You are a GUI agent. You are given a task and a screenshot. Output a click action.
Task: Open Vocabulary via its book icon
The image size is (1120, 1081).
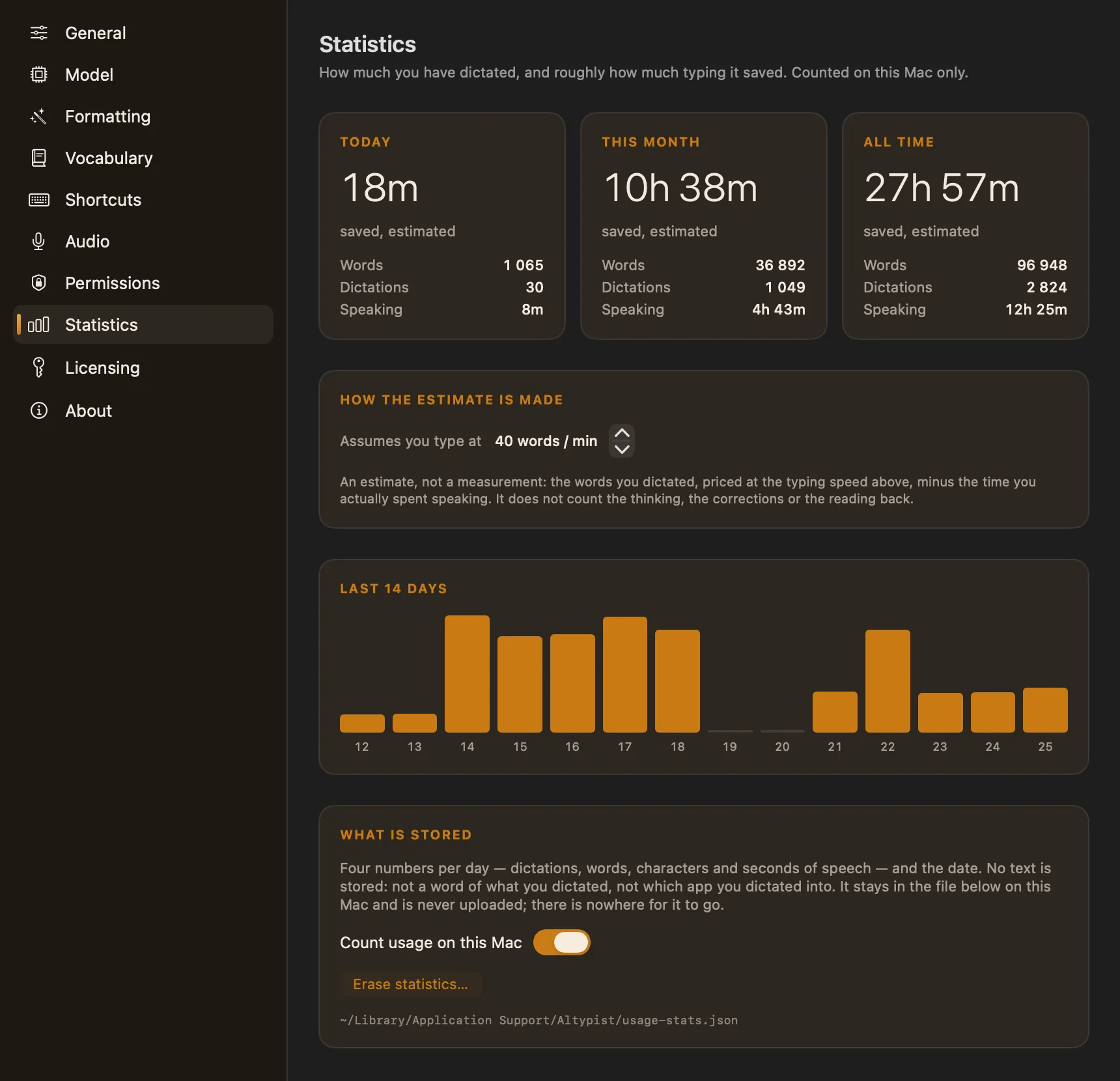(x=39, y=158)
